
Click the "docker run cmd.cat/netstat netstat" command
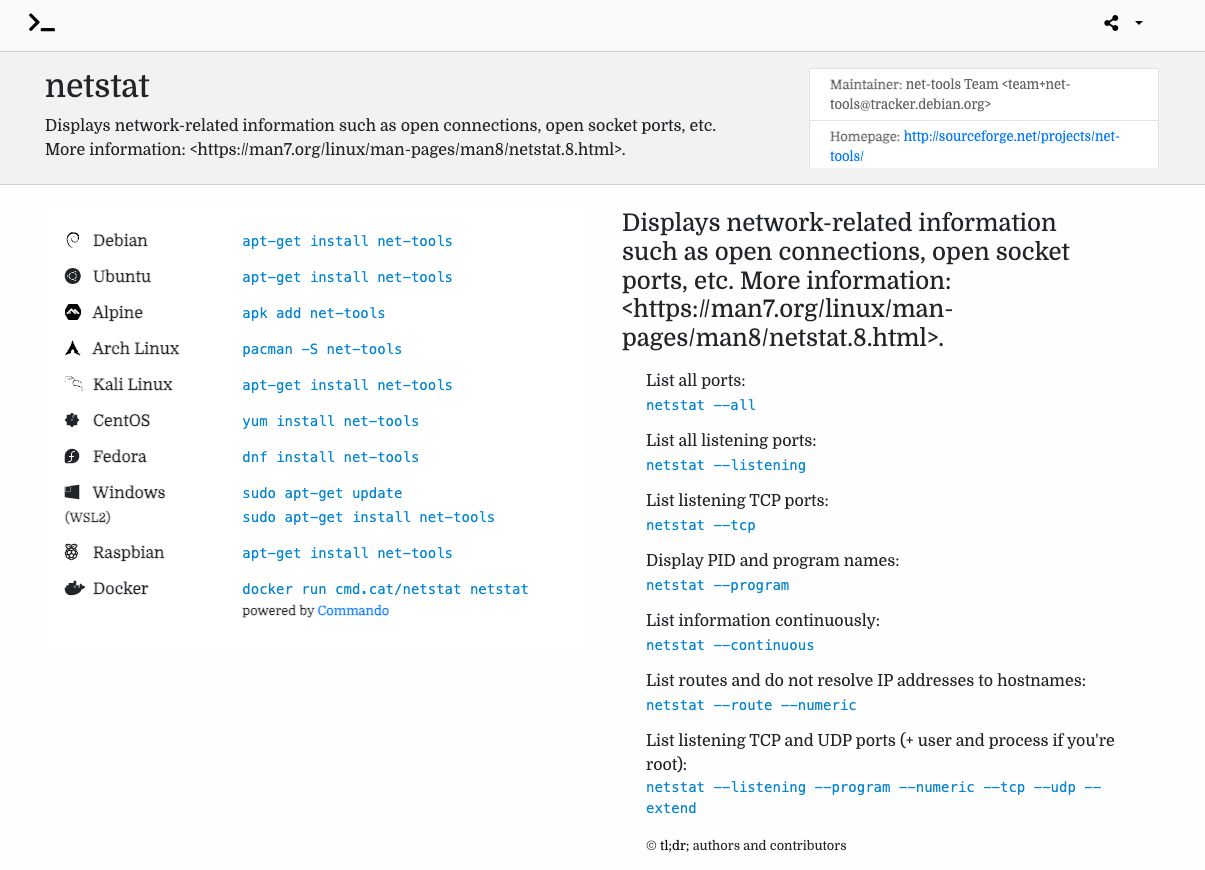385,589
